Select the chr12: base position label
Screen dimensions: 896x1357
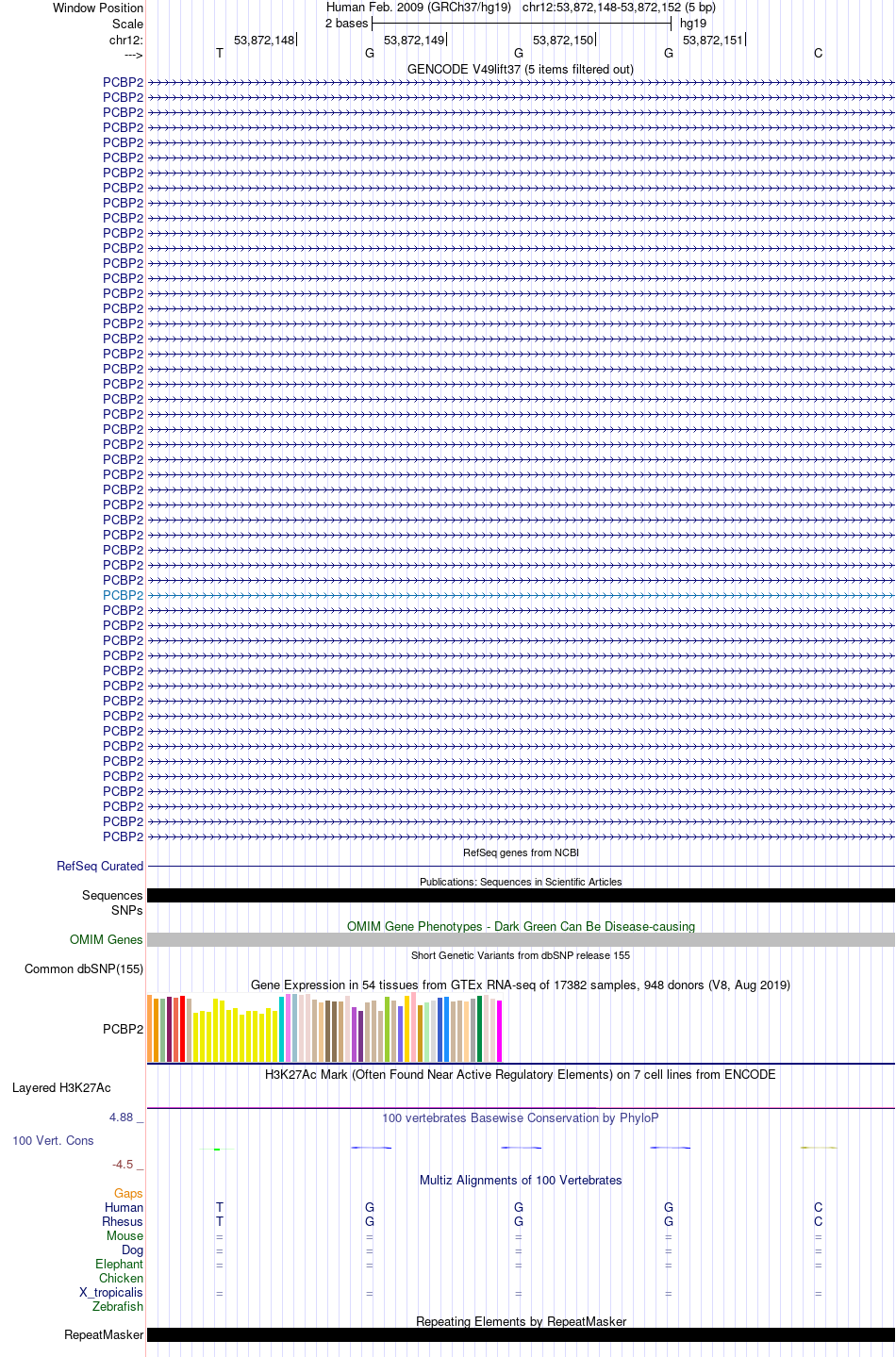coord(126,40)
